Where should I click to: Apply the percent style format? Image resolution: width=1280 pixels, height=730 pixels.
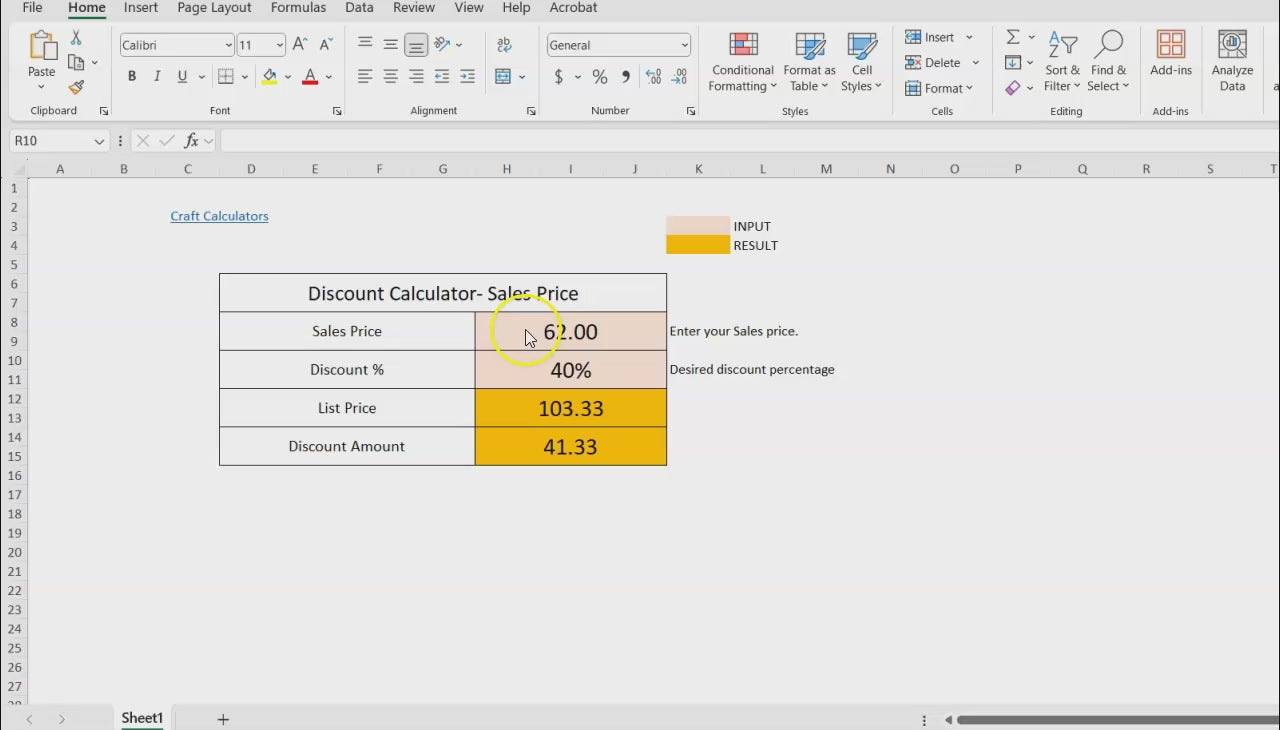click(x=599, y=77)
